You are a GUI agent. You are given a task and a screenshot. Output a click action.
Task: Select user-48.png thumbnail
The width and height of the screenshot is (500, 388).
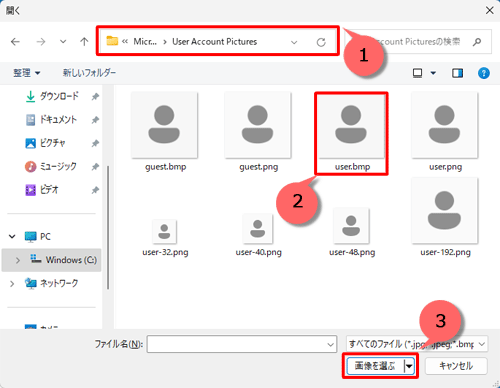(x=351, y=226)
